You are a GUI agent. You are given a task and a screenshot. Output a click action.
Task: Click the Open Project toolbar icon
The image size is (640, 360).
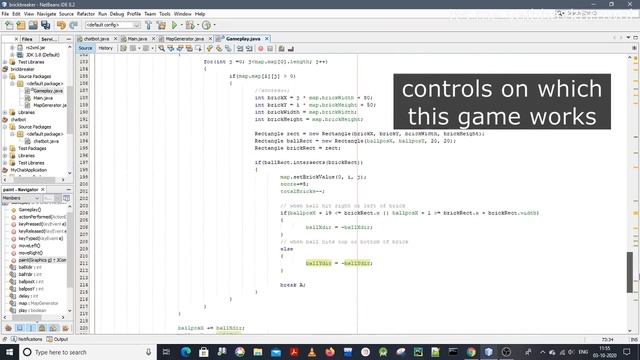coord(33,25)
